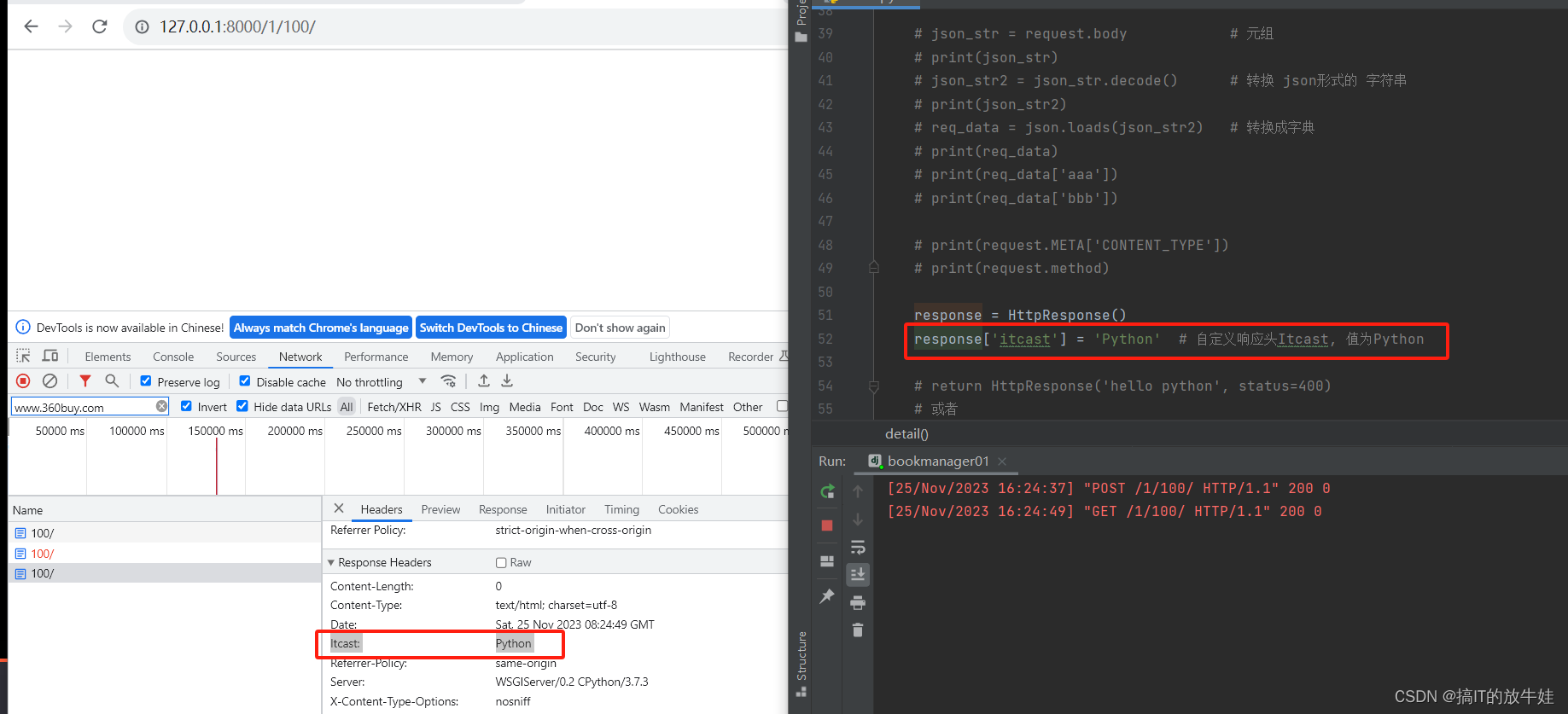
Task: Open the Cookies tab of request
Action: tap(678, 509)
